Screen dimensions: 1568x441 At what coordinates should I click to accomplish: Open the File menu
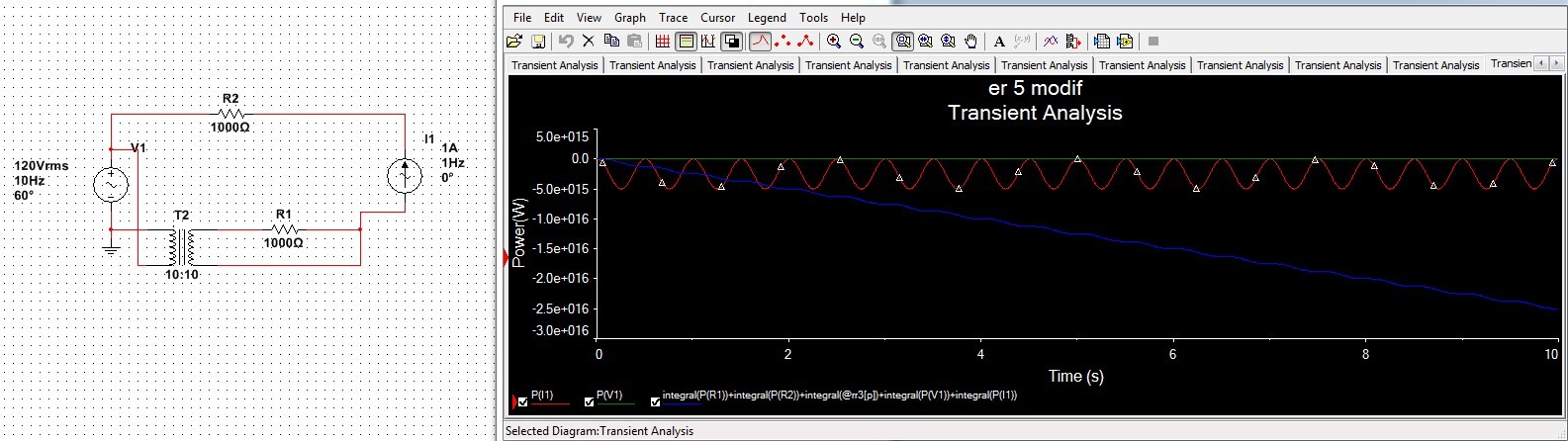click(522, 17)
